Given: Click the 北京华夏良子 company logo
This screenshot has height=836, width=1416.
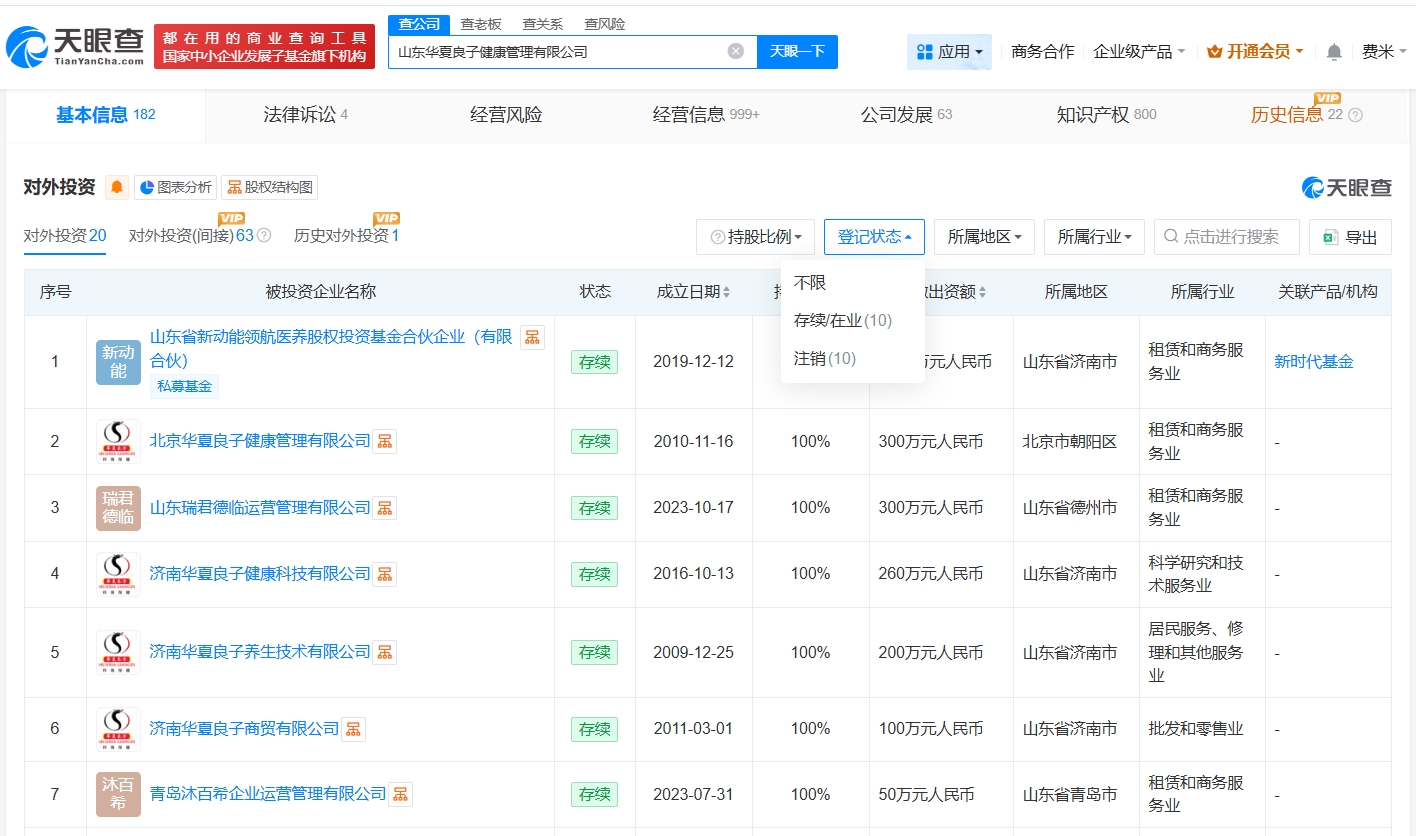Looking at the screenshot, I should (118, 441).
